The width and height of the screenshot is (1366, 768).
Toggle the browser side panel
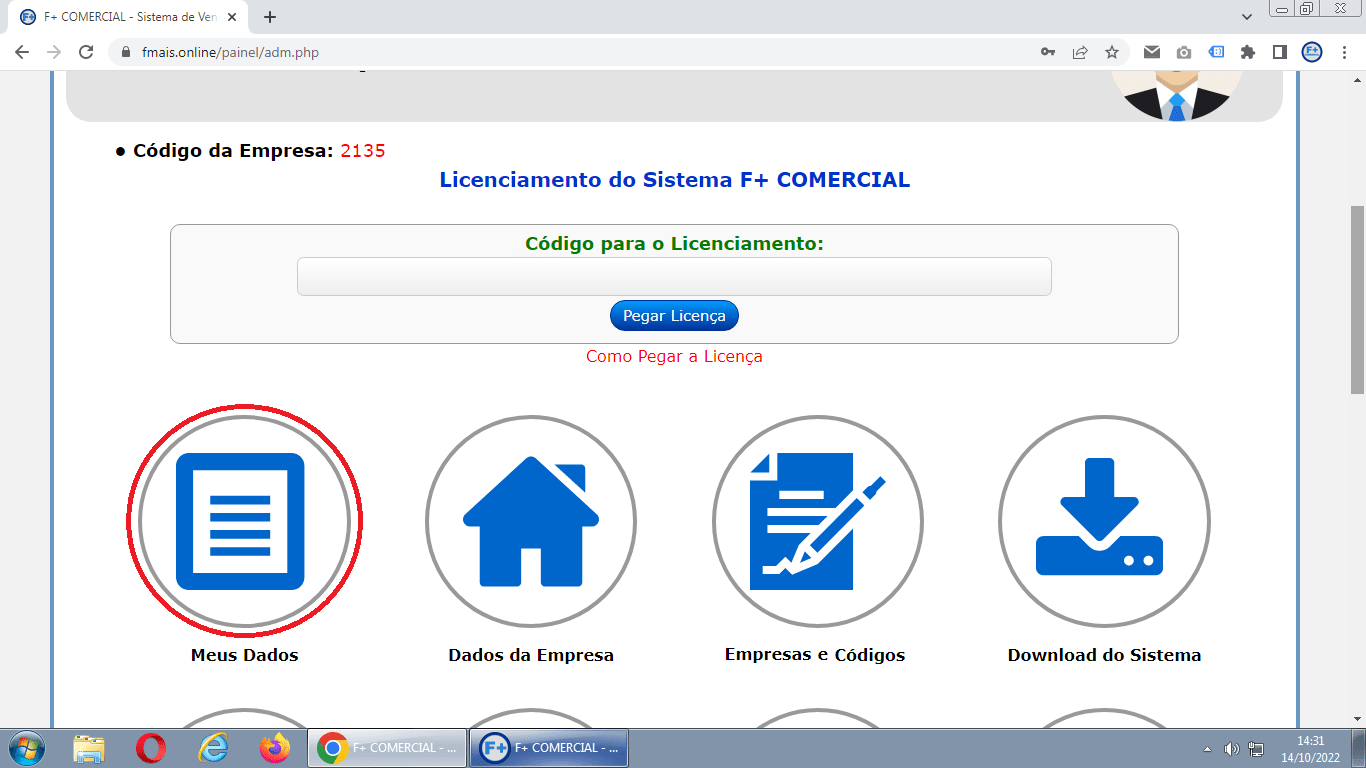click(1279, 52)
